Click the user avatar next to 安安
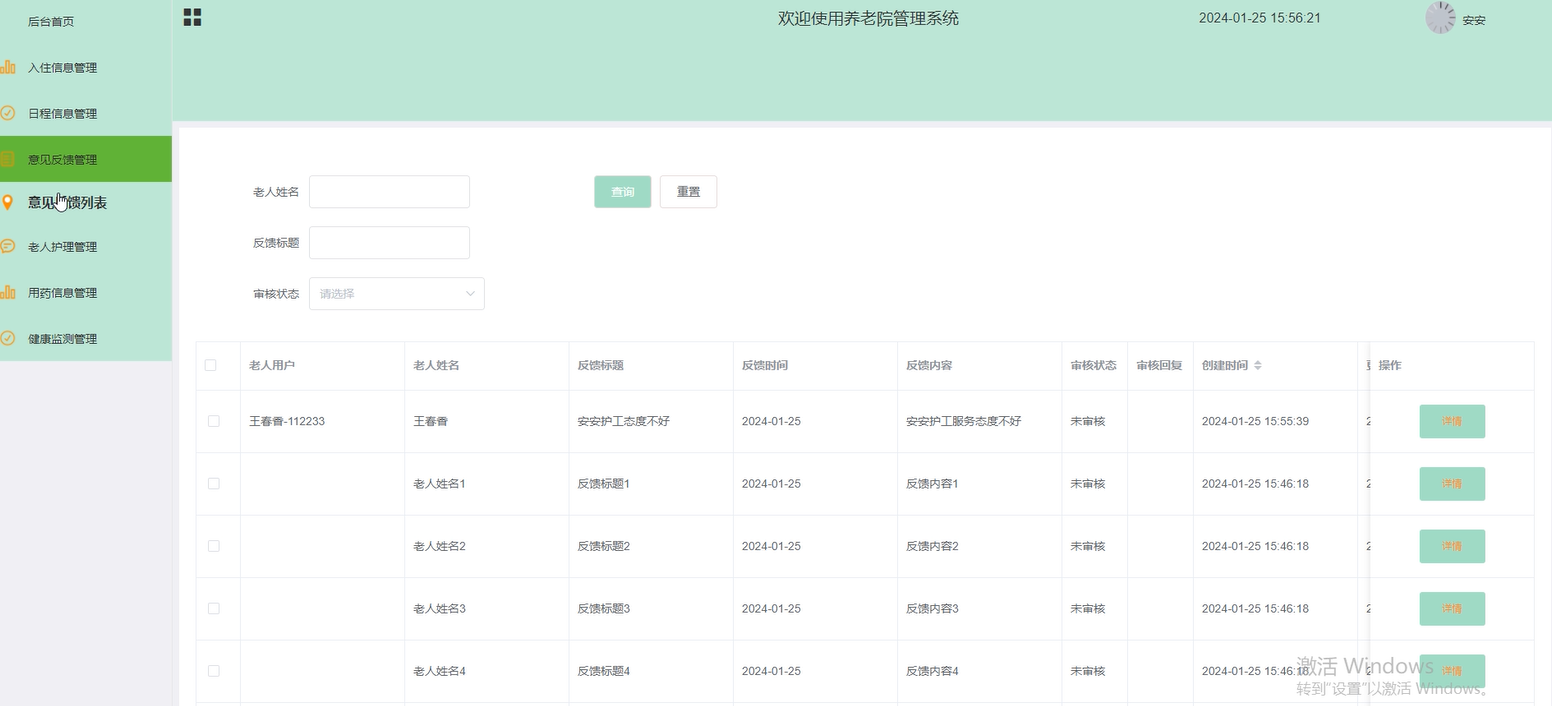The width and height of the screenshot is (1552, 706). pos(1440,18)
